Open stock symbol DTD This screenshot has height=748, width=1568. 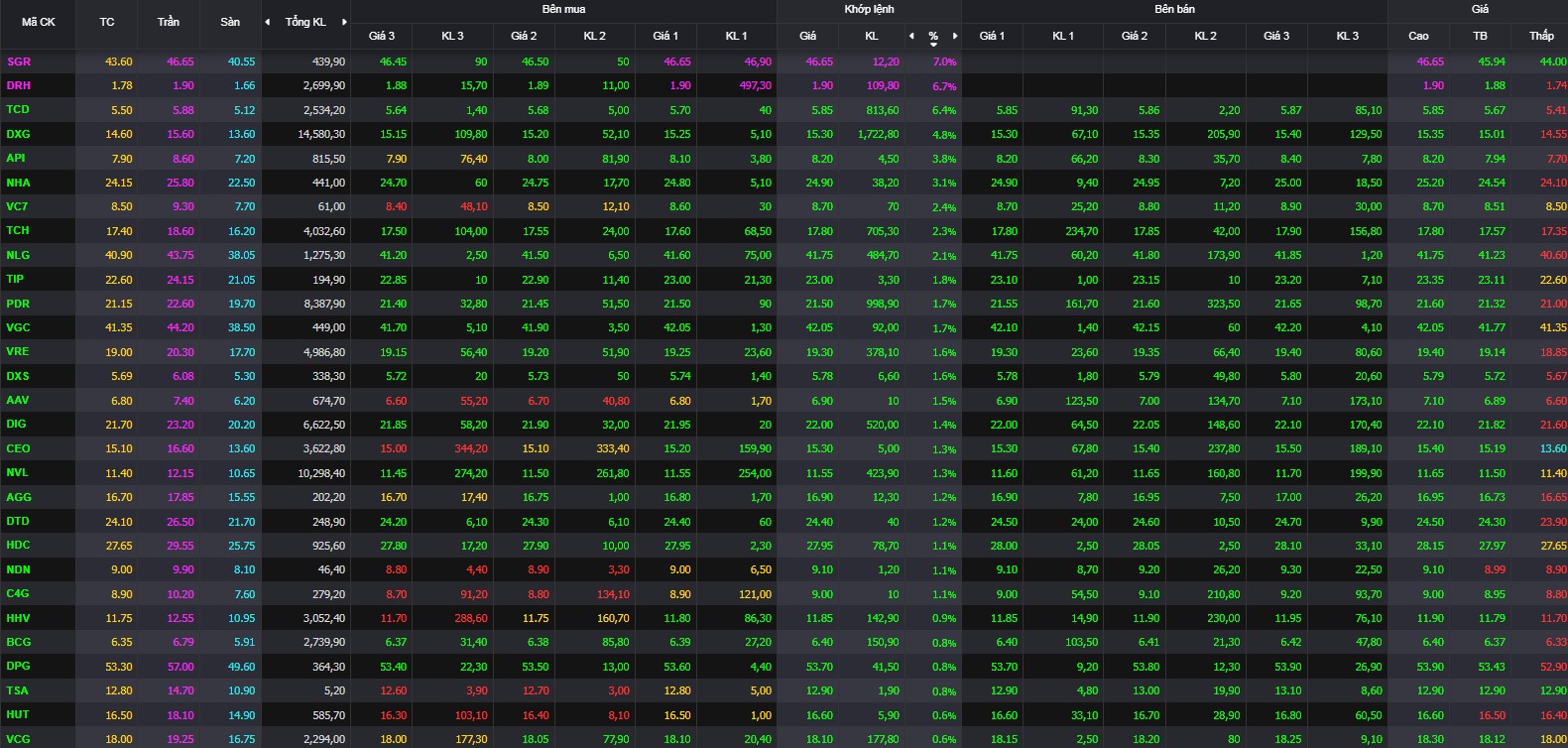pyautogui.click(x=18, y=521)
